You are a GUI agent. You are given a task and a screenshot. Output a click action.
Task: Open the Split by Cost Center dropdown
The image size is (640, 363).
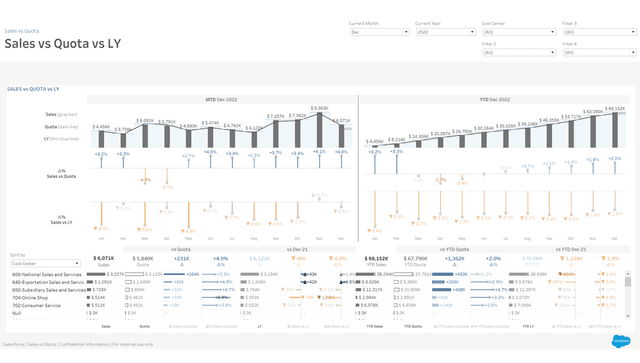(45, 263)
